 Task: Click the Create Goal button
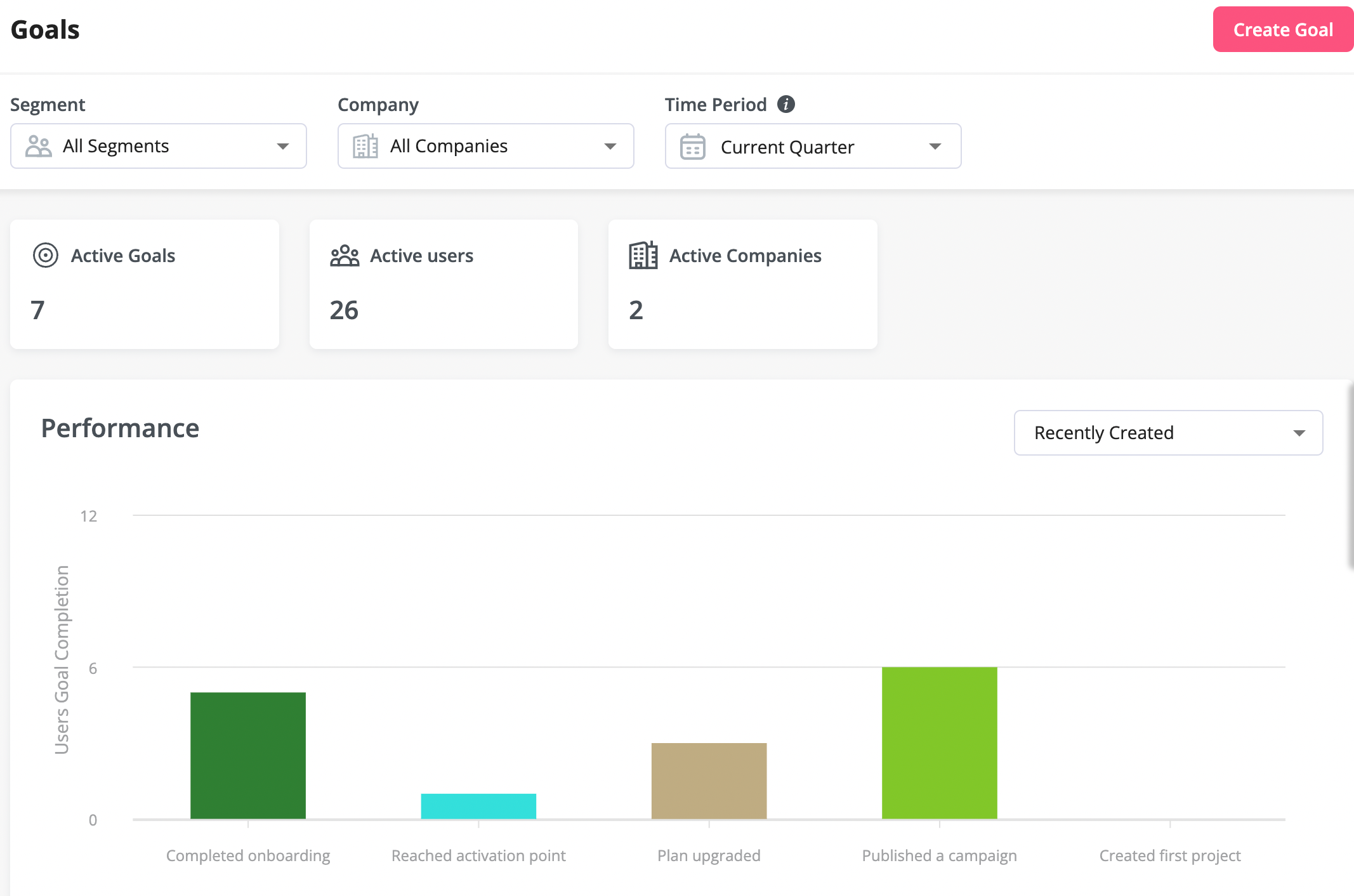tap(1282, 29)
